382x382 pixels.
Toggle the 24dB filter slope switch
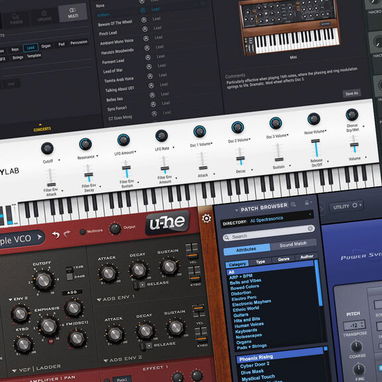[x=70, y=275]
